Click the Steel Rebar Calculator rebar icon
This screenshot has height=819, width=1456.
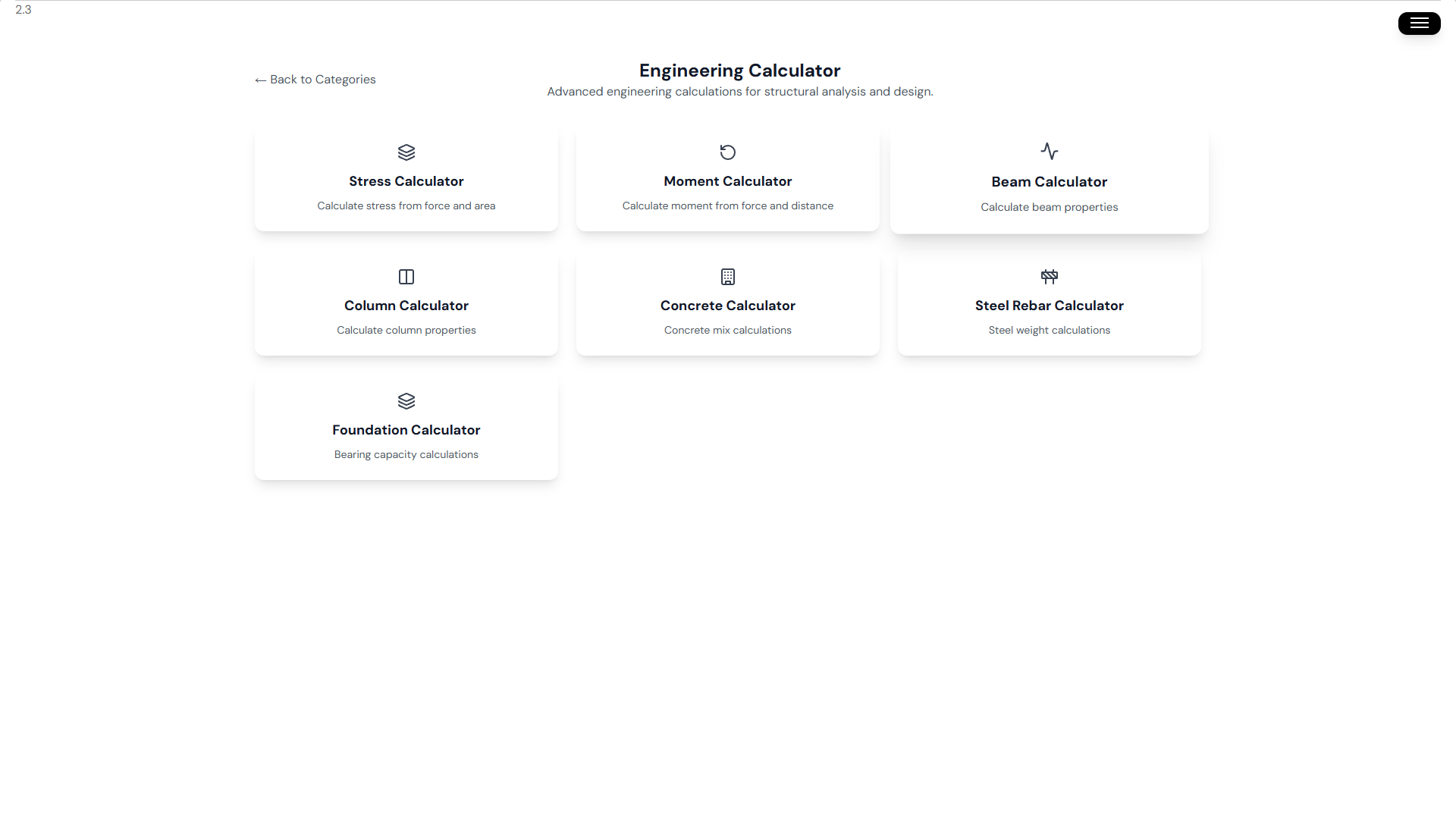tap(1049, 276)
